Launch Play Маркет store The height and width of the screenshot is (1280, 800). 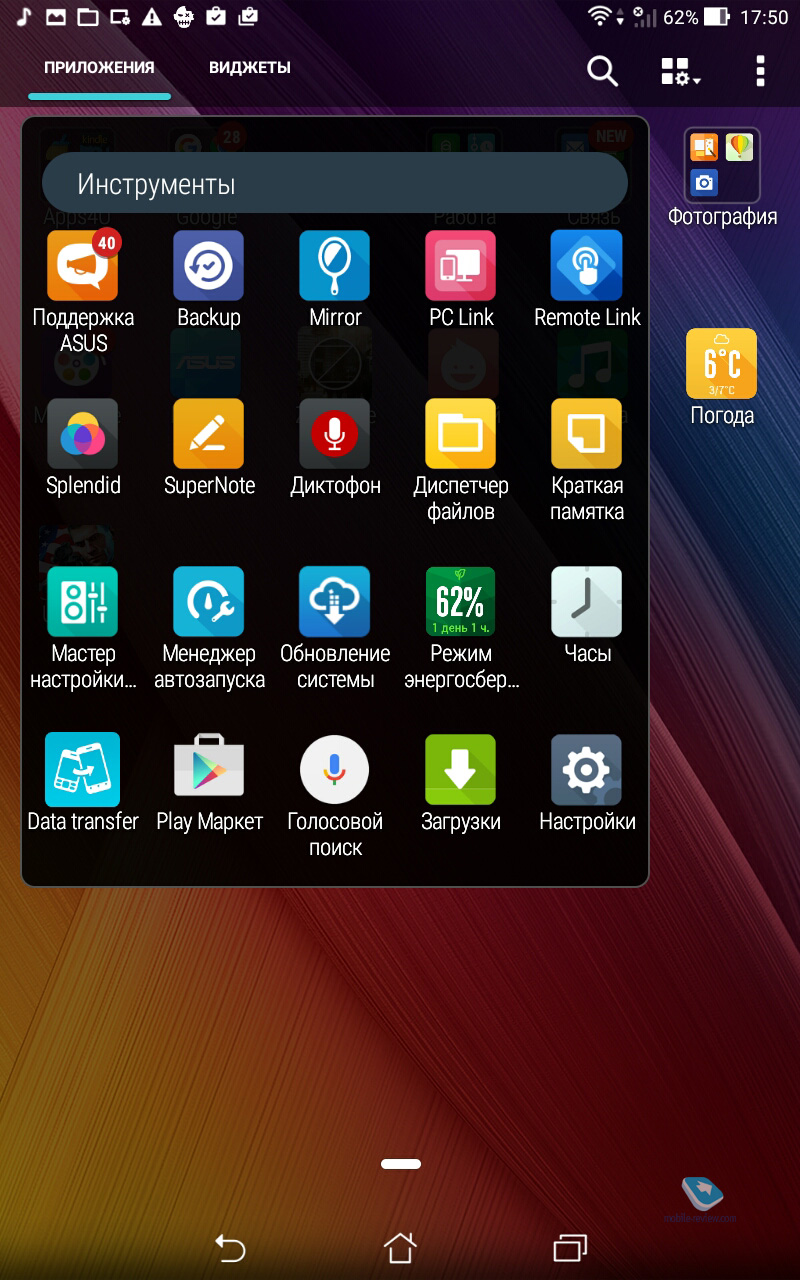[x=209, y=768]
